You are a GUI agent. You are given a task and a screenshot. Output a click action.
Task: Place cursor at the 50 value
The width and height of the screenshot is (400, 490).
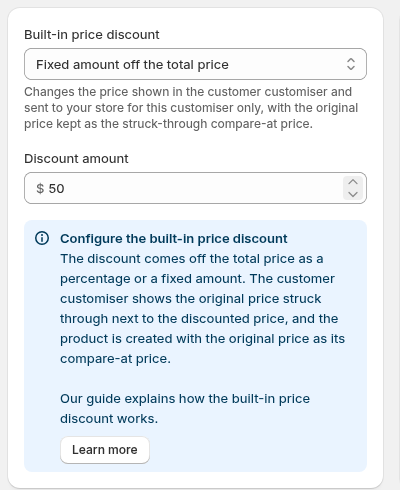click(56, 188)
